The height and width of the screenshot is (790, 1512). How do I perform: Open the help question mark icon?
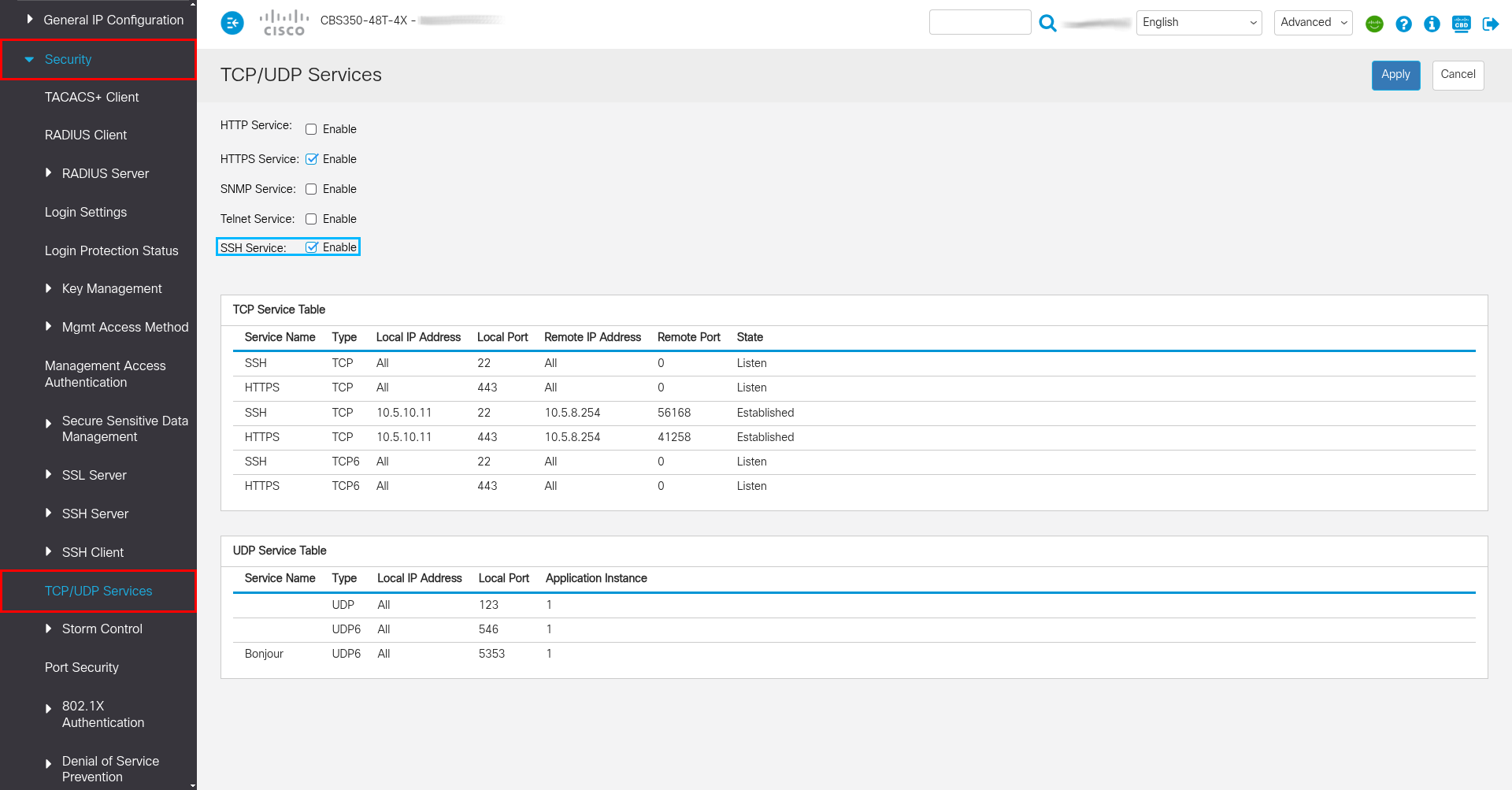click(x=1403, y=24)
